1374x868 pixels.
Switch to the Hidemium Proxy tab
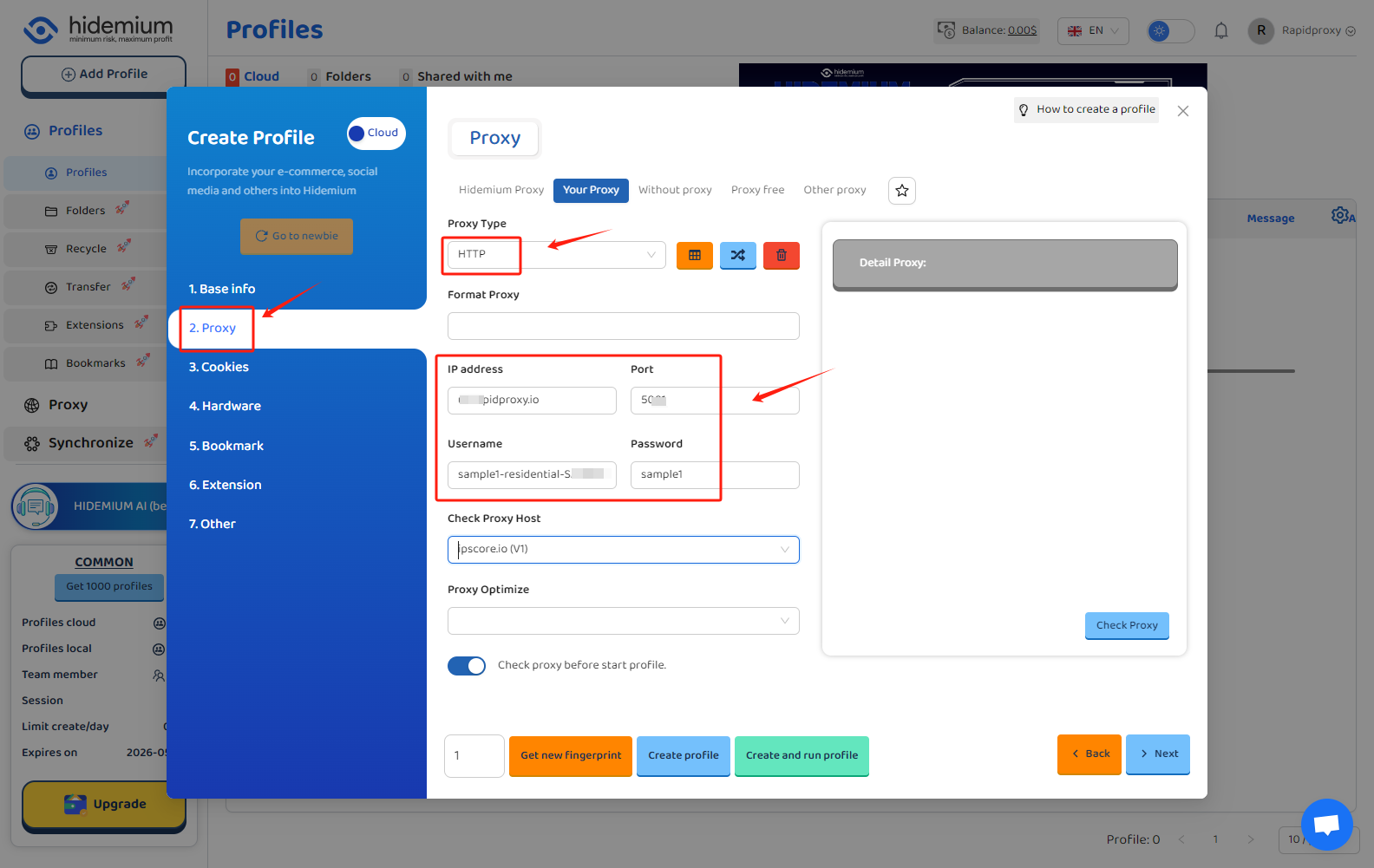[x=501, y=190]
